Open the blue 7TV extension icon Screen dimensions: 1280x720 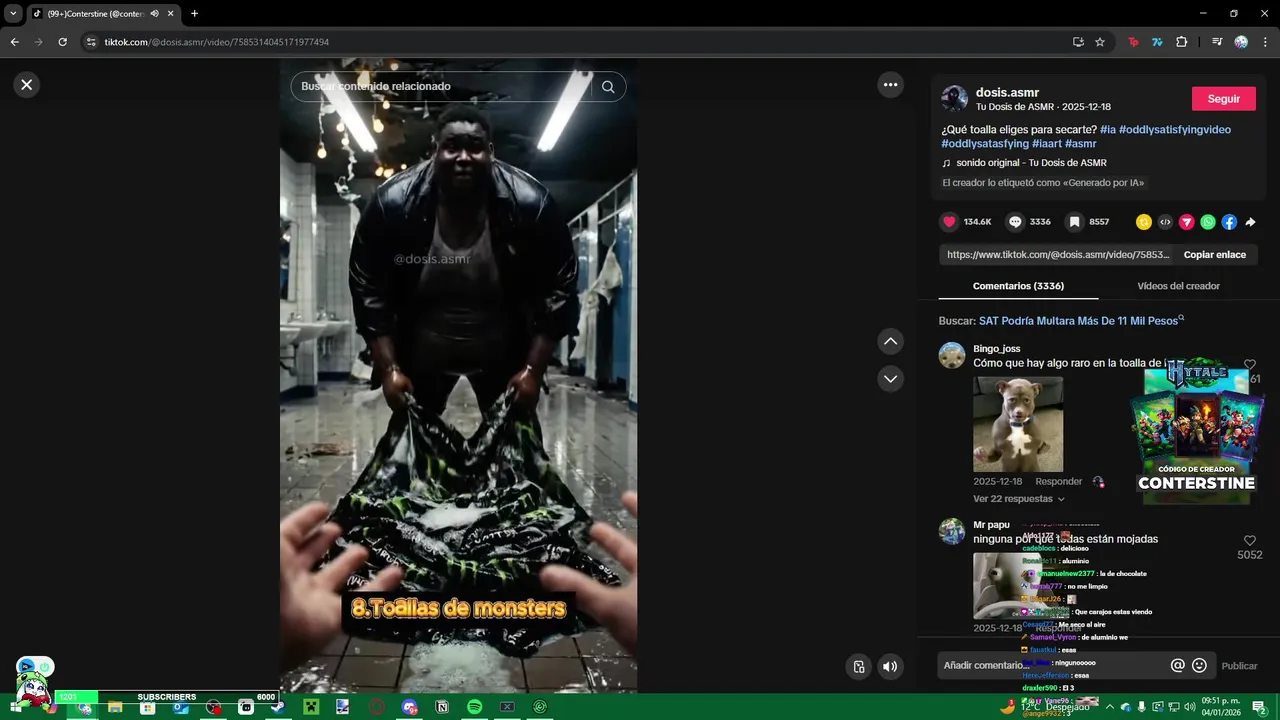1157,42
